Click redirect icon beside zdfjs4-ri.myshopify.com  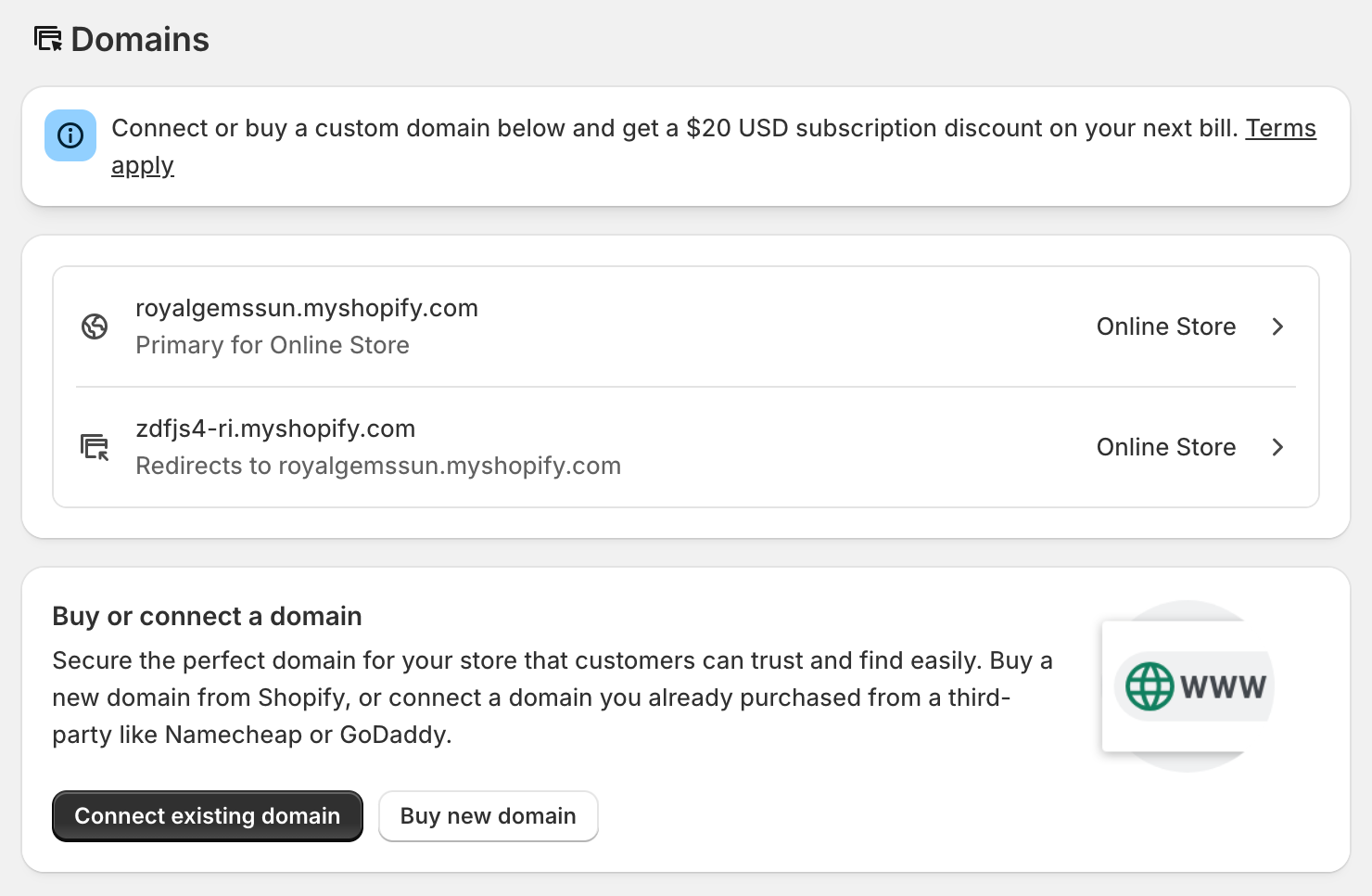[95, 447]
